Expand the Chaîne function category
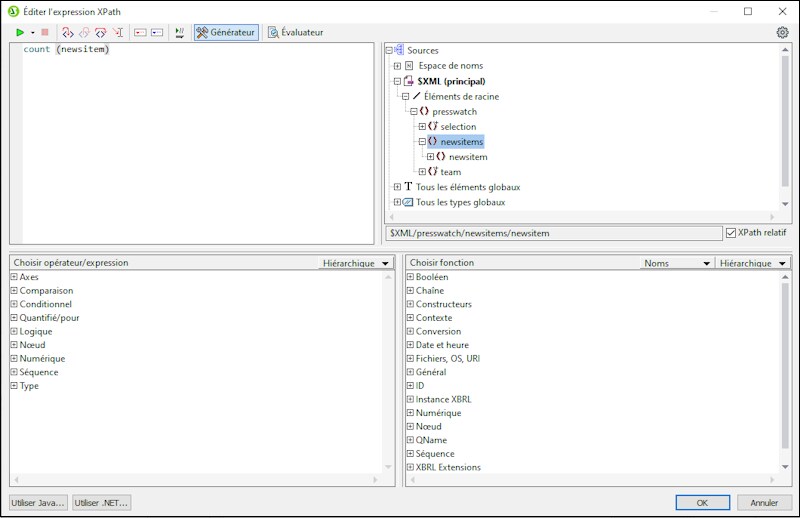This screenshot has width=800, height=518. (410, 290)
